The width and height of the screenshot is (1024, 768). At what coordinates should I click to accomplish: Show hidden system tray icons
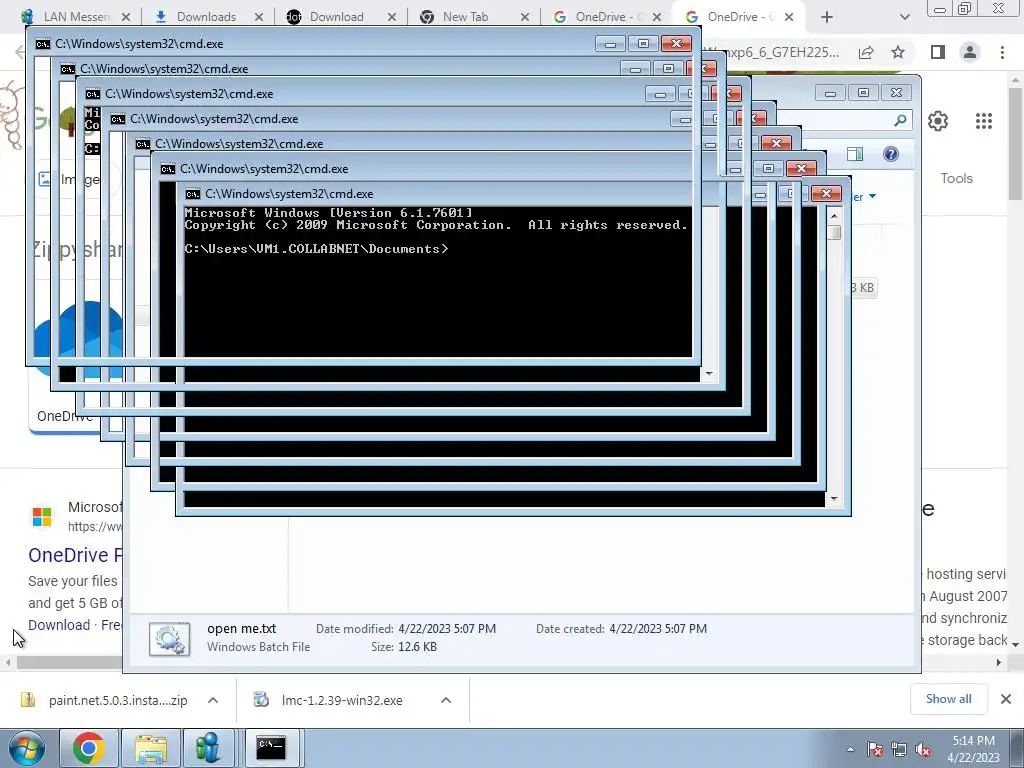(850, 749)
